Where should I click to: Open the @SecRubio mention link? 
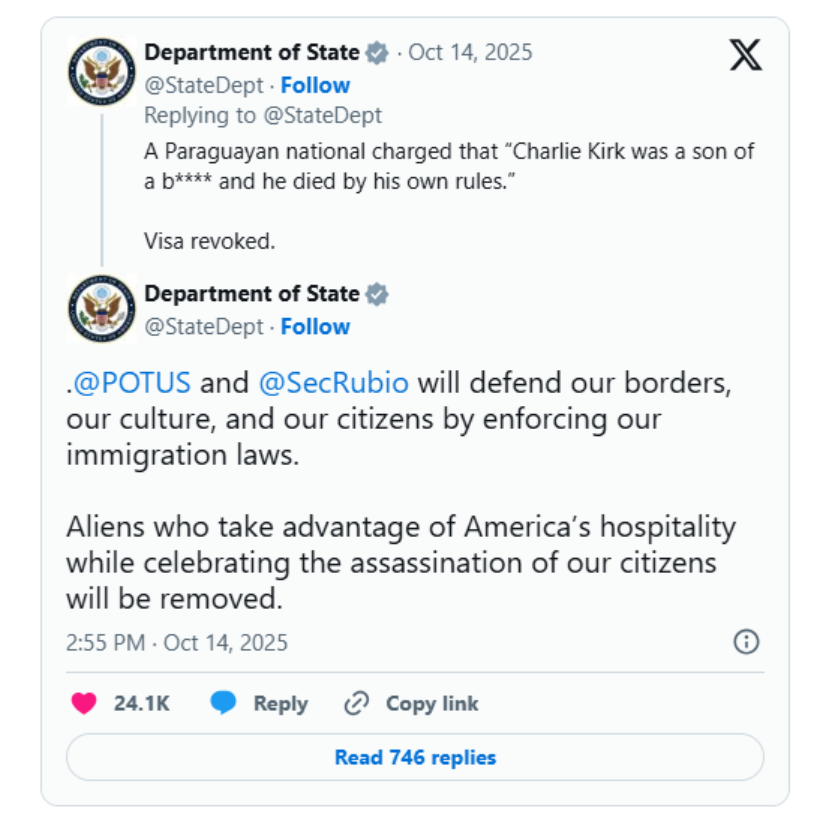tap(333, 383)
